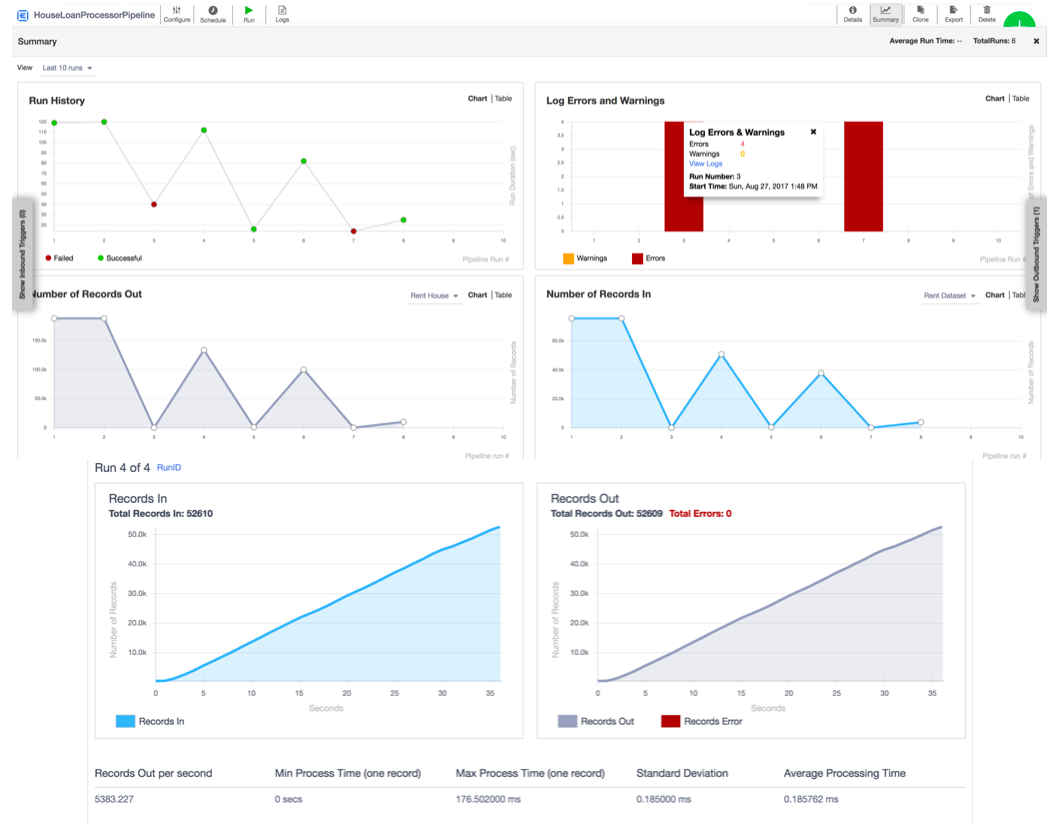Expand Show Inbound Triggers side tab
Screen dimensions: 1056x824
tap(23, 254)
